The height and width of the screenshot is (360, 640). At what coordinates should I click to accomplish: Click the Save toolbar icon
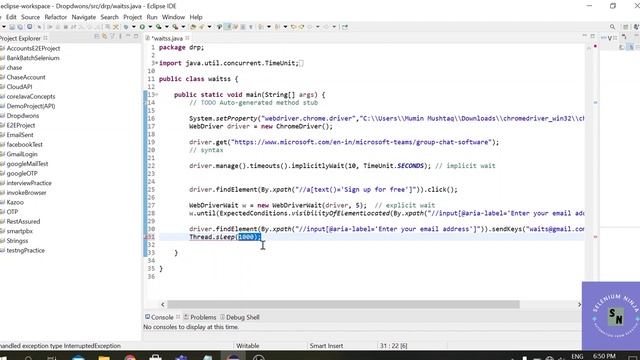pyautogui.click(x=12, y=27)
